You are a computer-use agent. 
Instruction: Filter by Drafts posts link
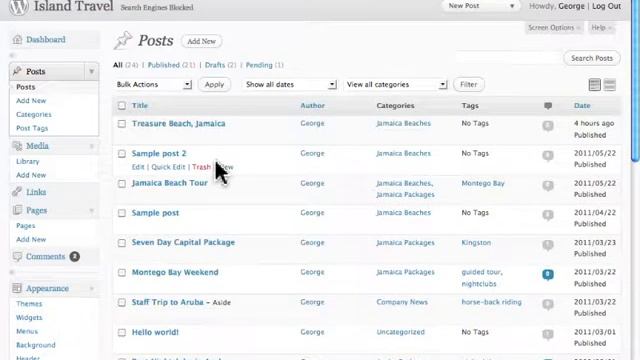click(x=215, y=65)
